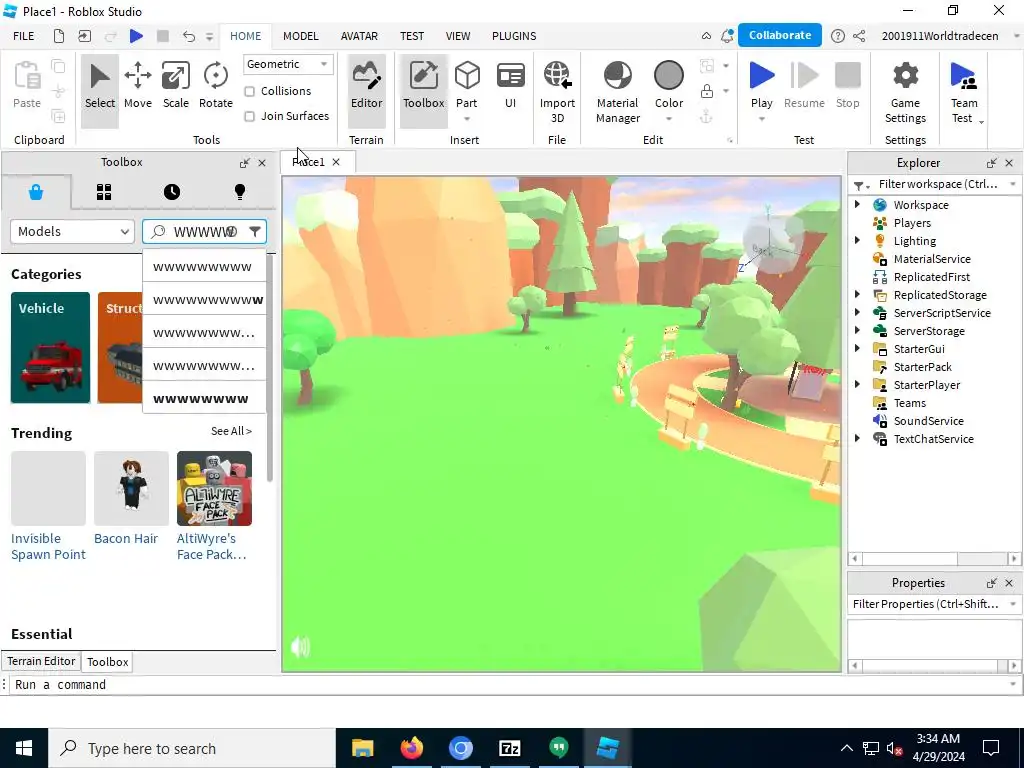The width and height of the screenshot is (1024, 768).
Task: Pick the Rotate tool
Action: (216, 86)
